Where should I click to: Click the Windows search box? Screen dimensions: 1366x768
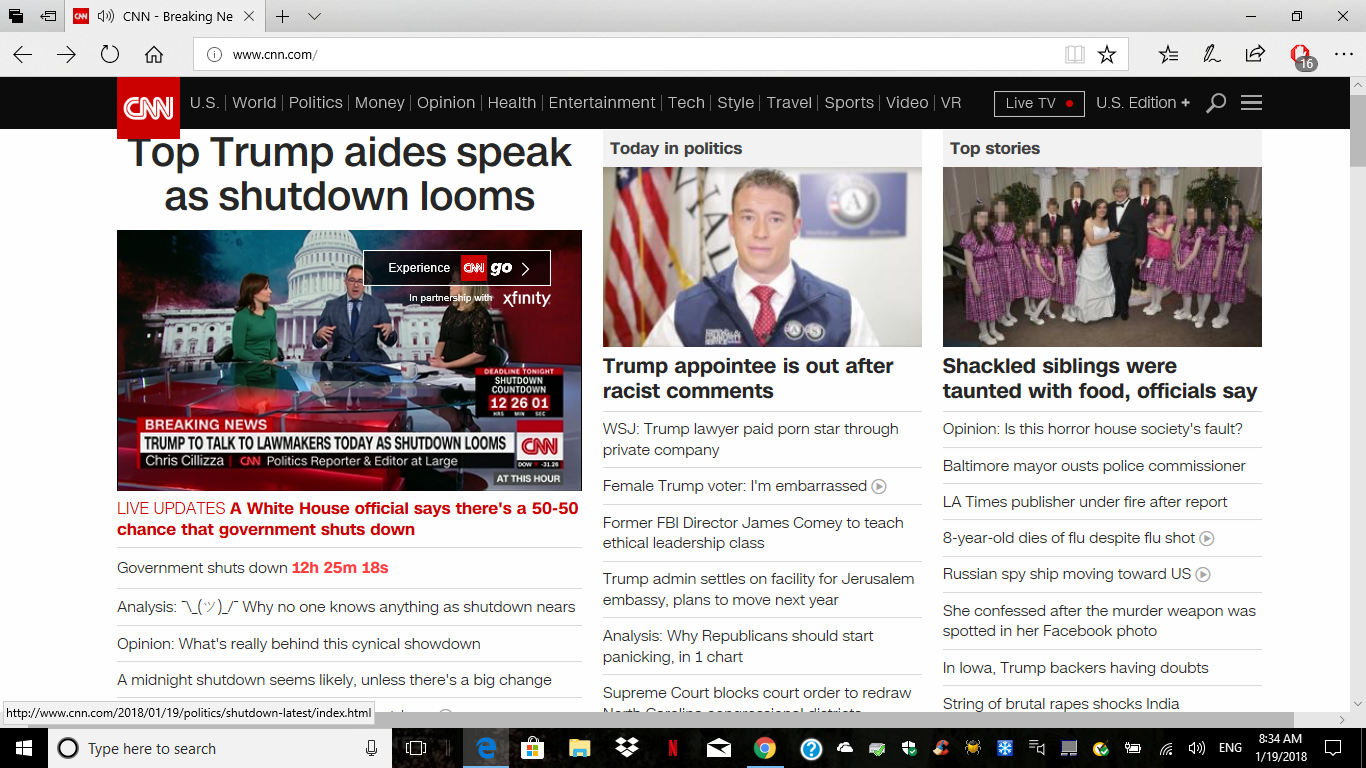[220, 748]
